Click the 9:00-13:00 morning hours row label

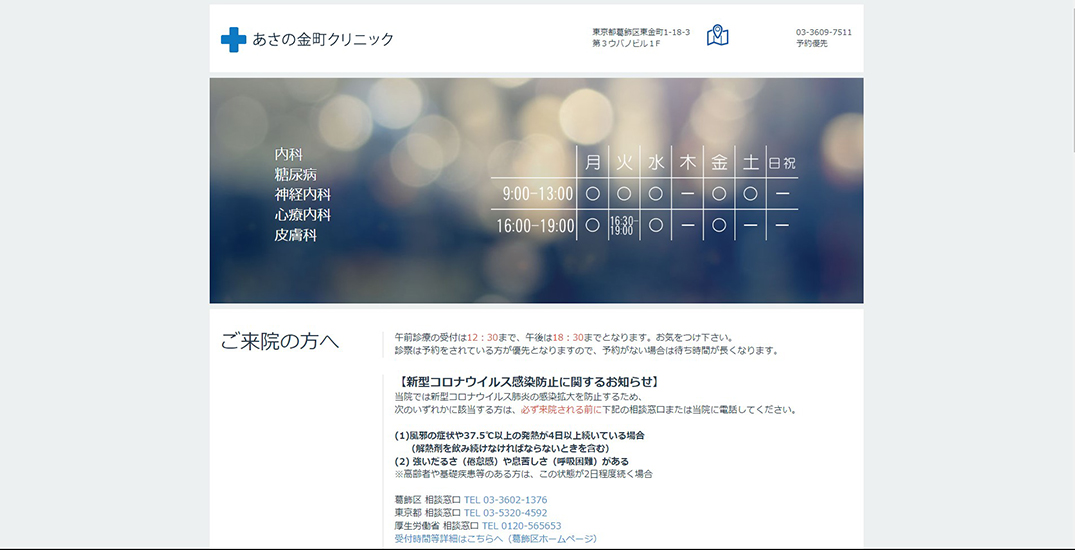tap(538, 194)
